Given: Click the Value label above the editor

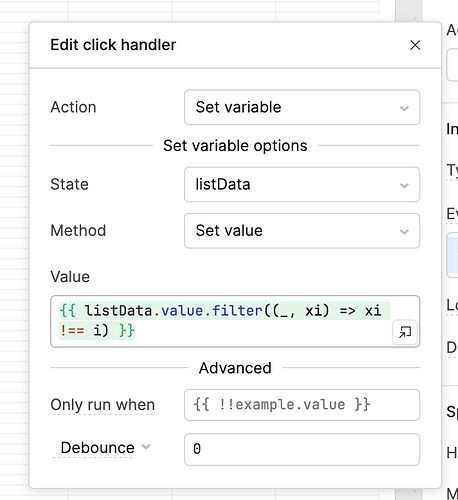Looking at the screenshot, I should [x=70, y=277].
